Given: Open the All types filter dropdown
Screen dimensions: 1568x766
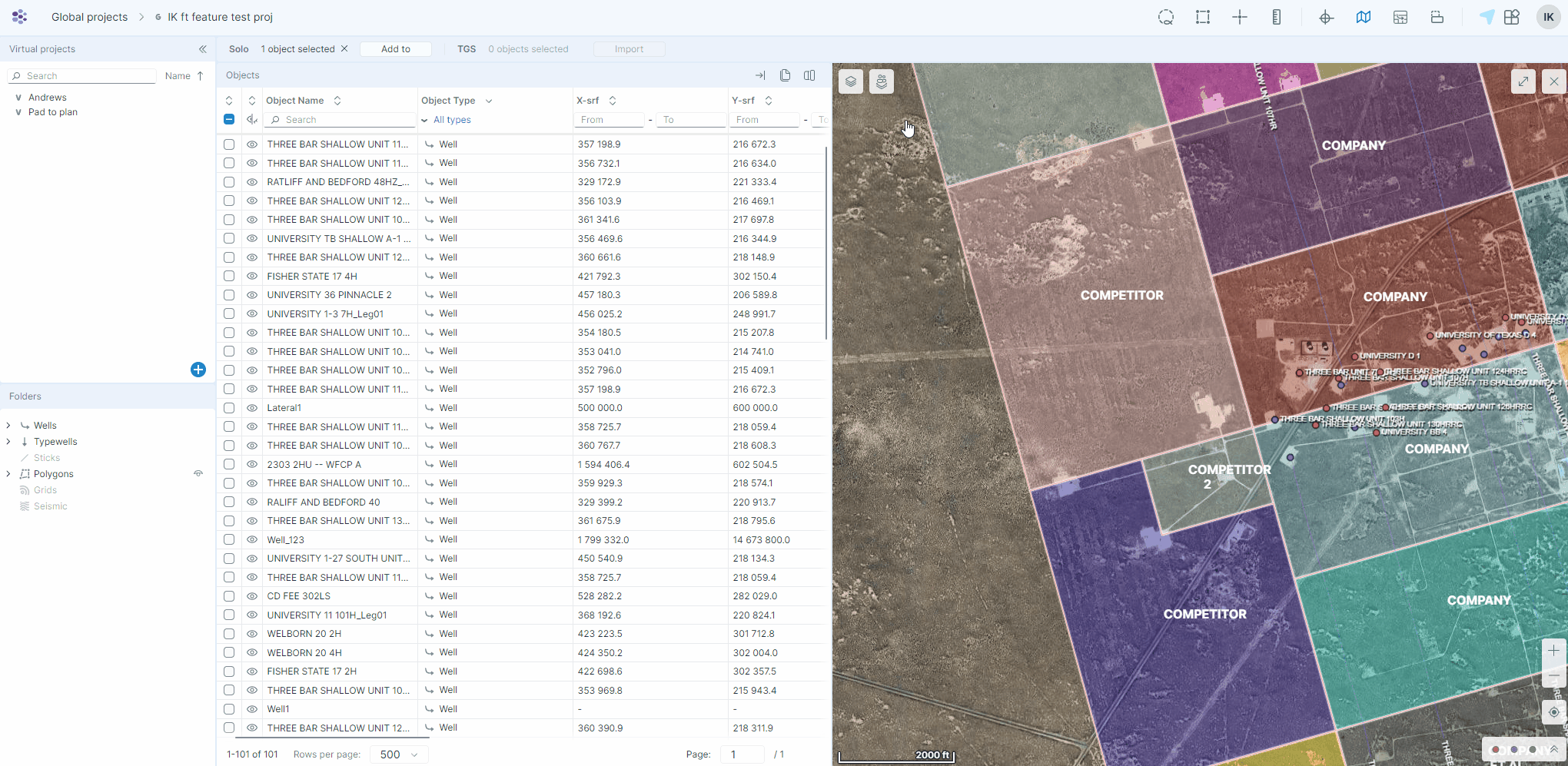Looking at the screenshot, I should pos(452,120).
